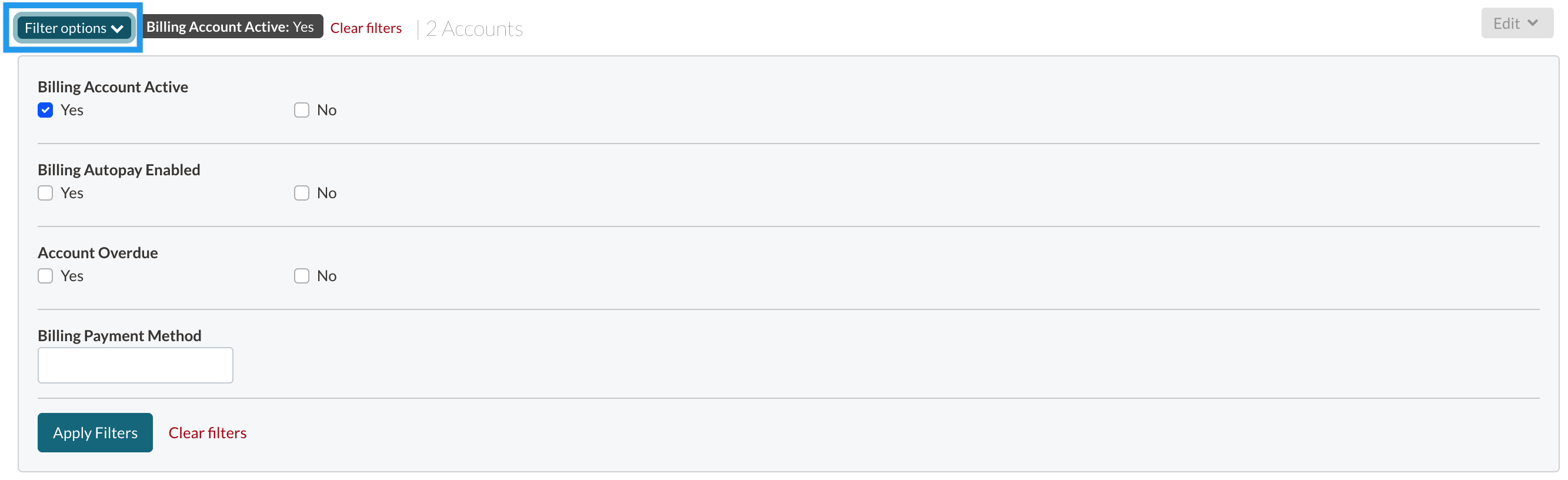The height and width of the screenshot is (480, 1568).
Task: Click the Billing Account Active section heading
Action: pos(112,86)
